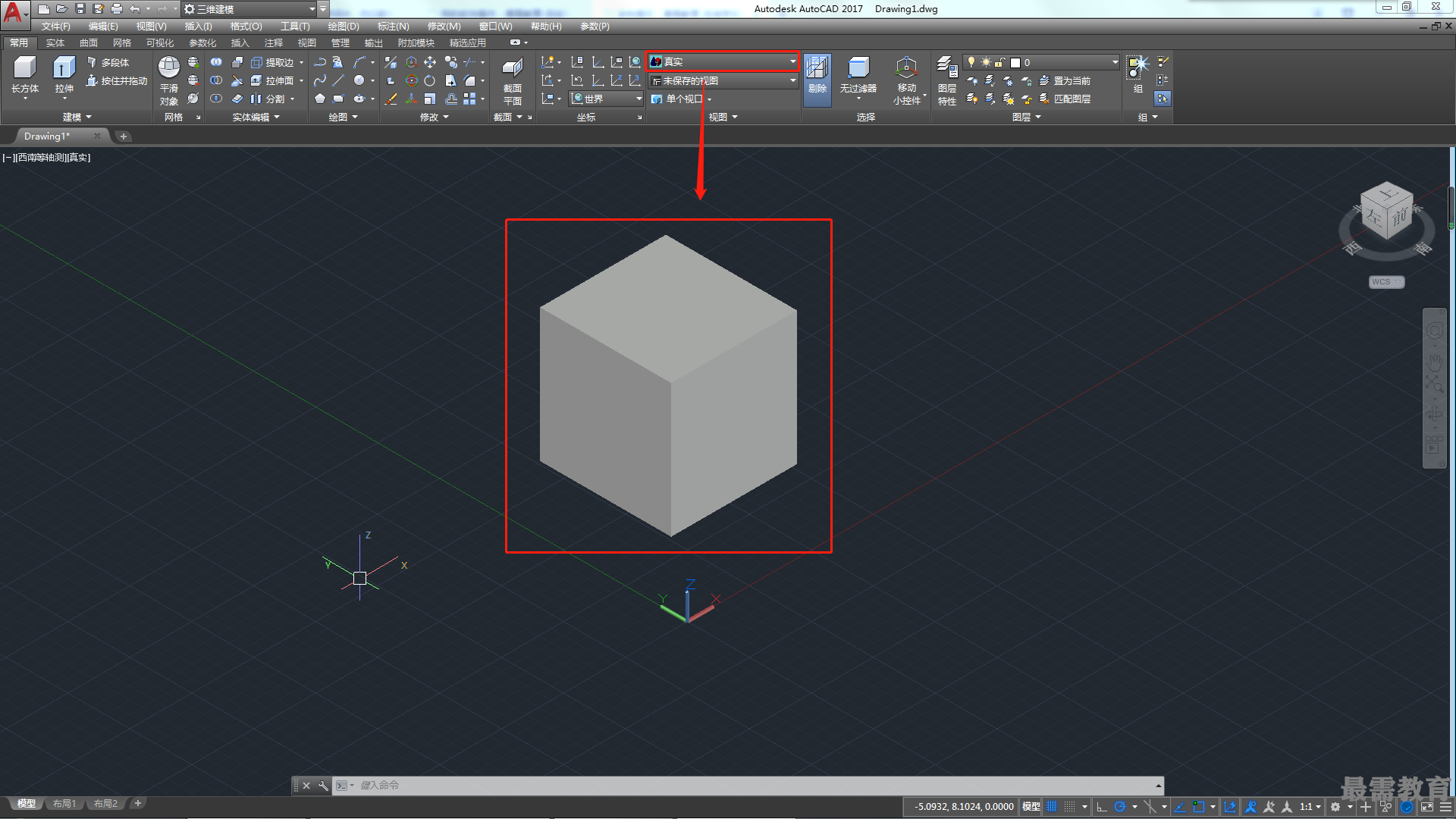Open the 截面平面 section plane tool
The width and height of the screenshot is (1456, 819).
point(513,80)
